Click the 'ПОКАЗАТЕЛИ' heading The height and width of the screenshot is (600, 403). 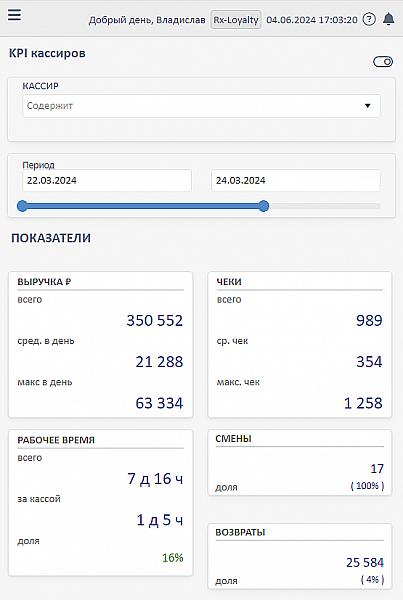coord(51,238)
